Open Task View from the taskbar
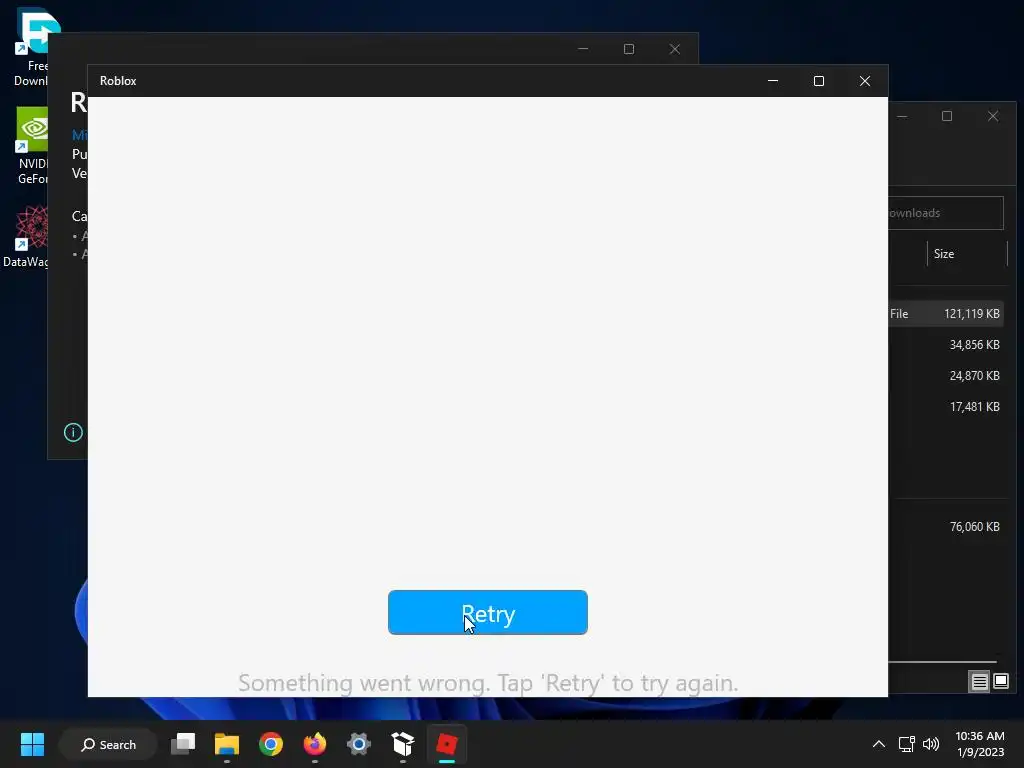Viewport: 1024px width, 768px height. click(x=183, y=744)
